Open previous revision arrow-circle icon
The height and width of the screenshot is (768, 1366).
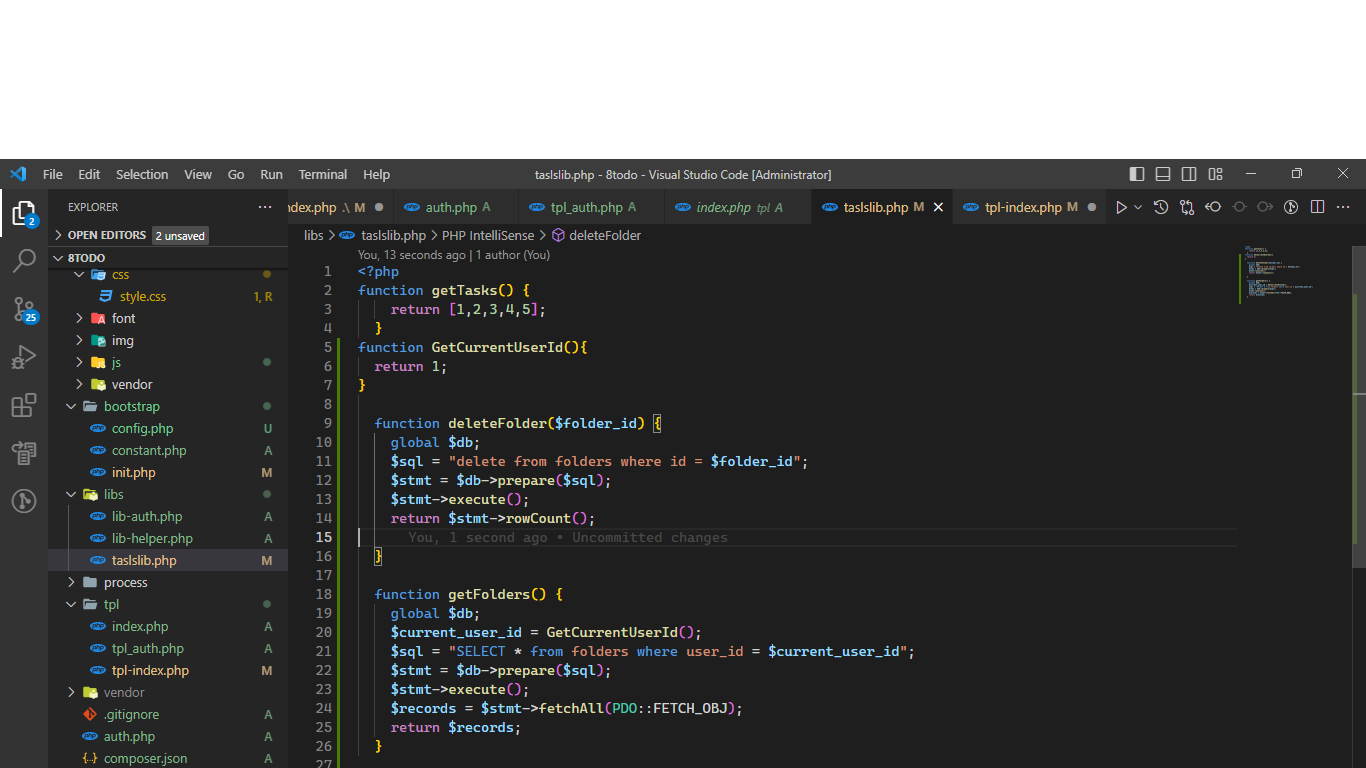click(1213, 207)
